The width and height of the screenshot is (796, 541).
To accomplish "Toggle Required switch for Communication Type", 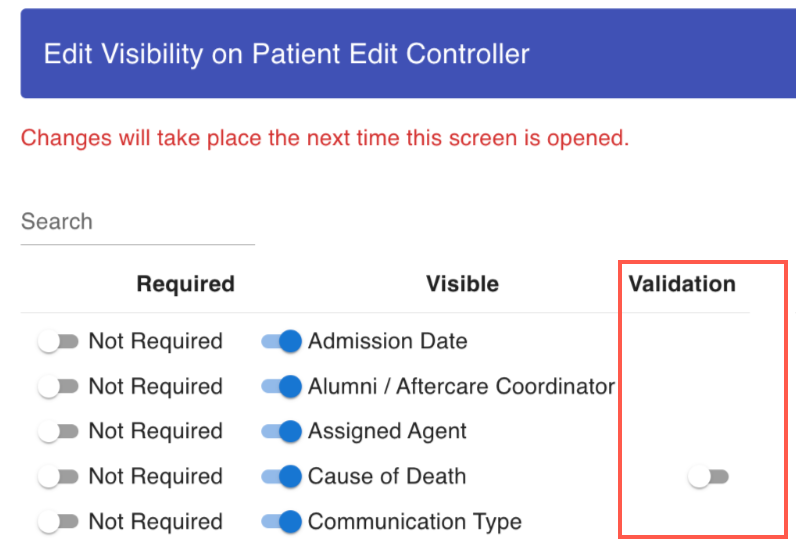I will (58, 522).
